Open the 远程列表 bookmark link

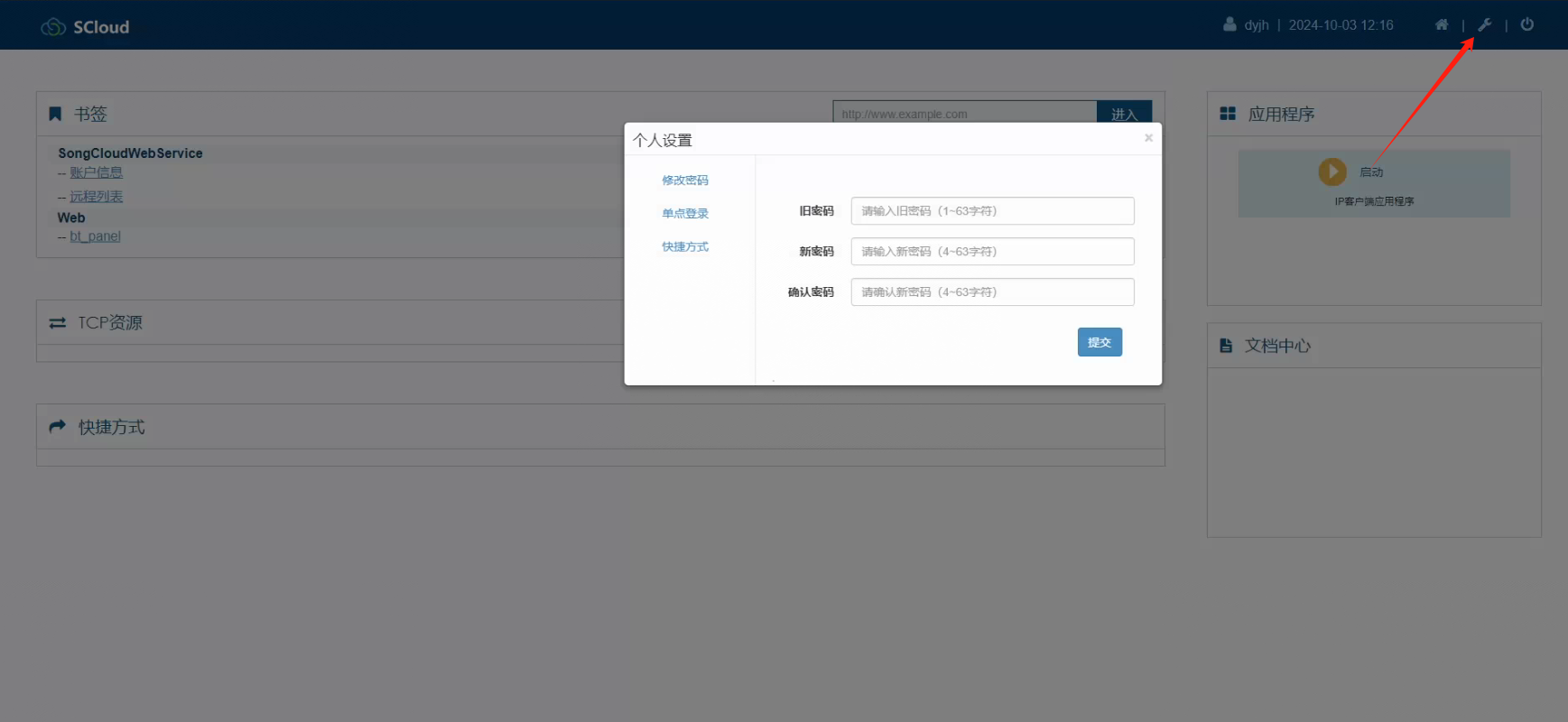(x=96, y=197)
